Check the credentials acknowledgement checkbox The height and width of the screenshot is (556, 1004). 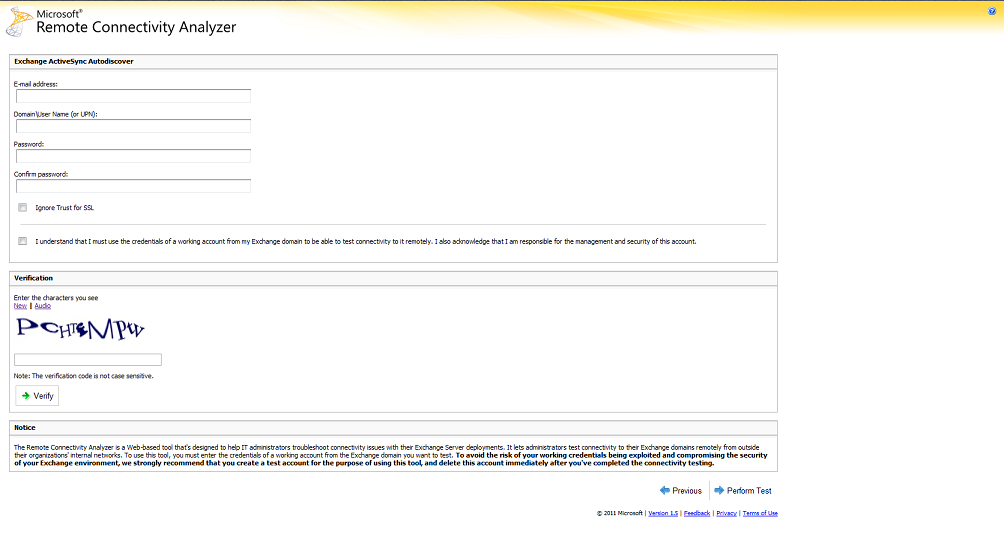click(22, 241)
